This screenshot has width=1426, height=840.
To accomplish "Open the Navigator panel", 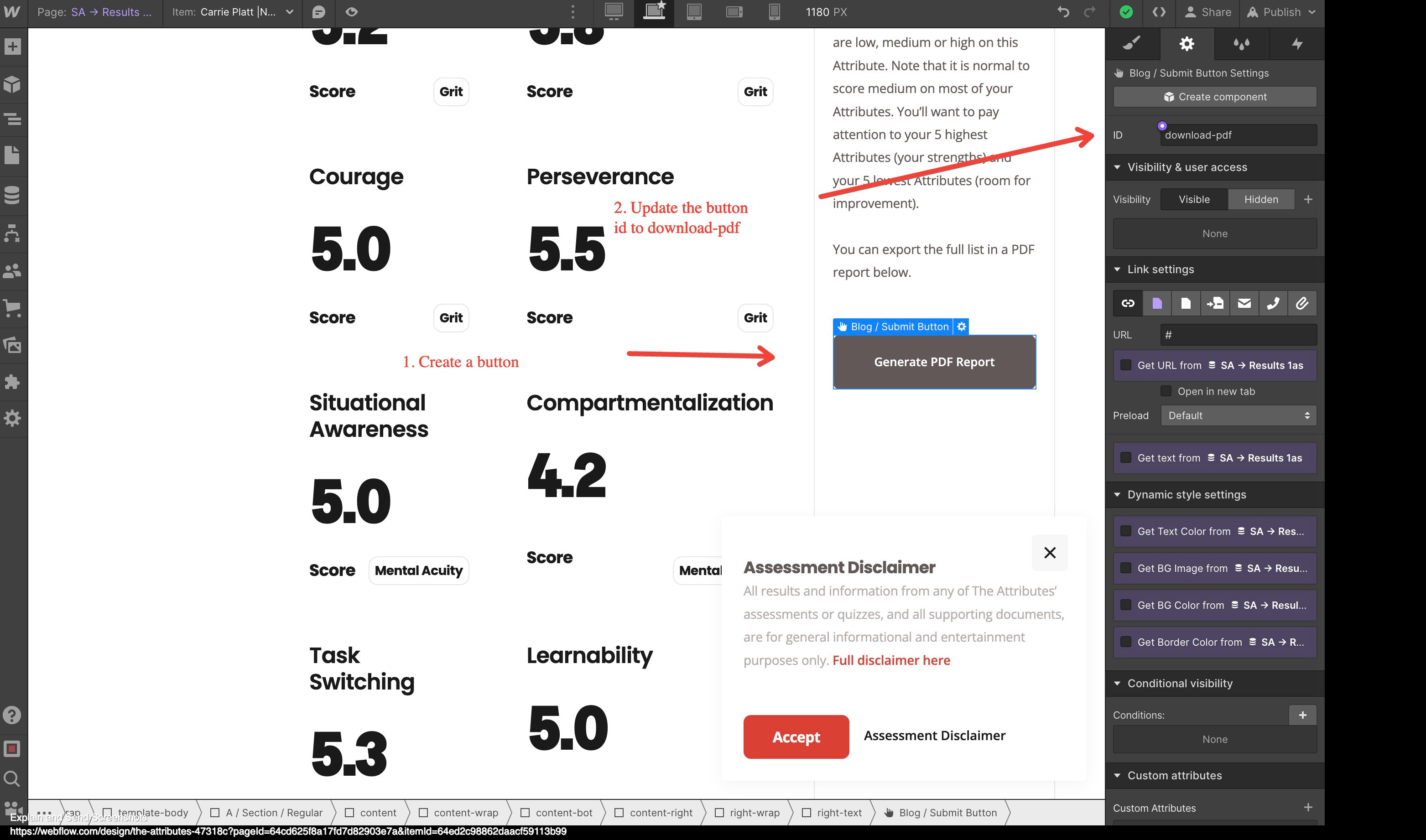I will (x=12, y=120).
